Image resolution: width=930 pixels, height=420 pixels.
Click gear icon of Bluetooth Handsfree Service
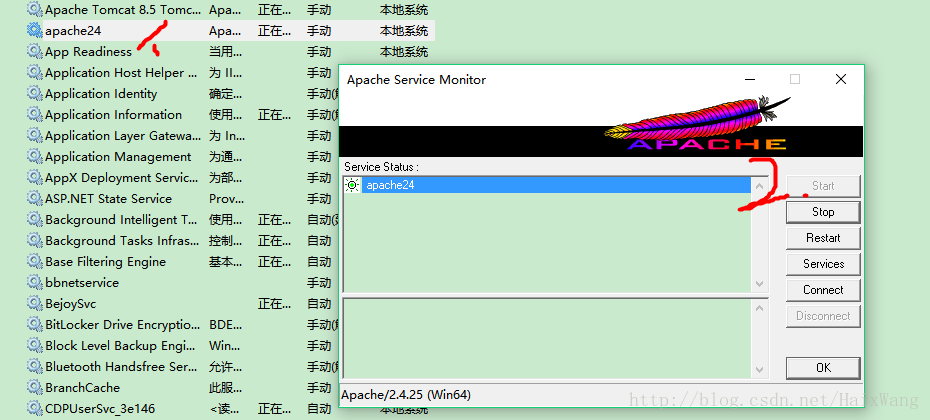(35, 367)
